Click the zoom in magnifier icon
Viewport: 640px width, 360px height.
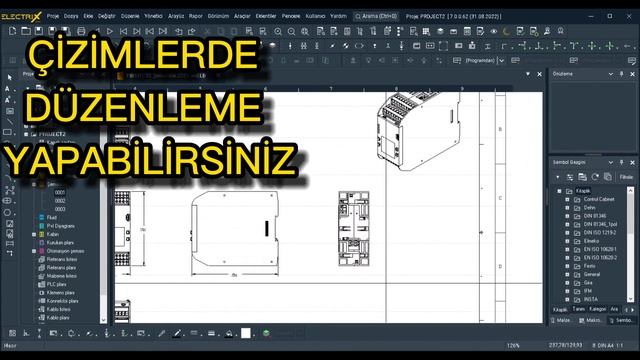(x=278, y=31)
